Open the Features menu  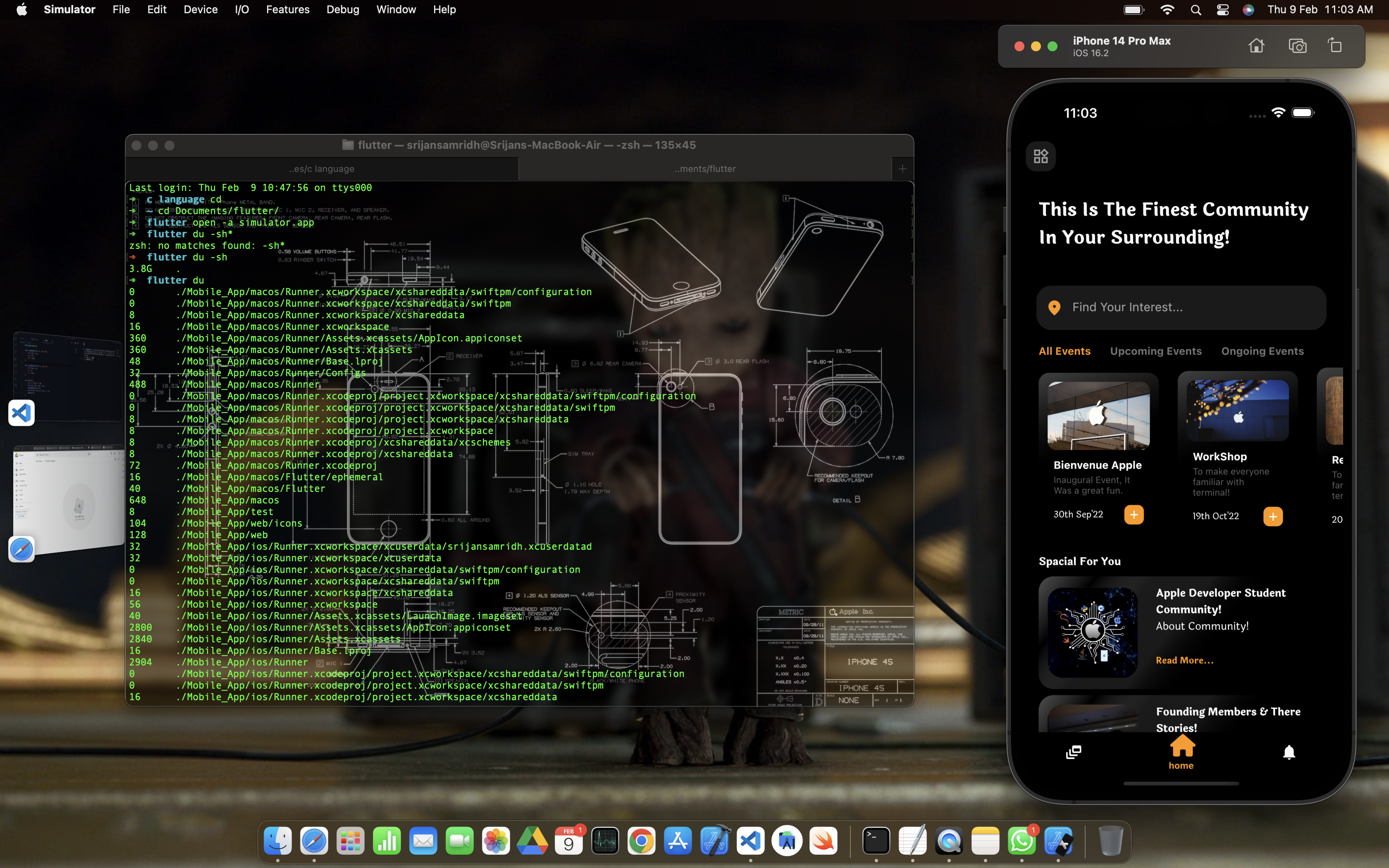(288, 10)
